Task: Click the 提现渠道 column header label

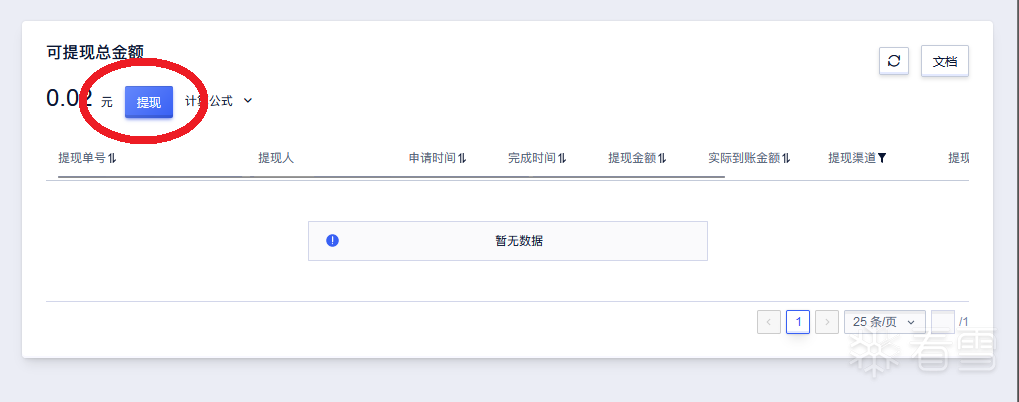Action: 851,158
